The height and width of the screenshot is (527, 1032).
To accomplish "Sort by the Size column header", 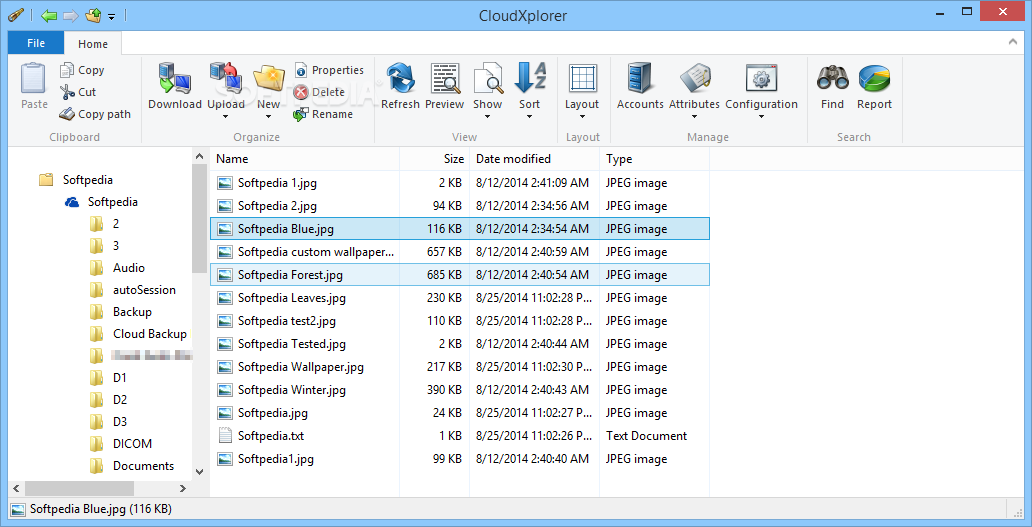I will click(x=434, y=159).
